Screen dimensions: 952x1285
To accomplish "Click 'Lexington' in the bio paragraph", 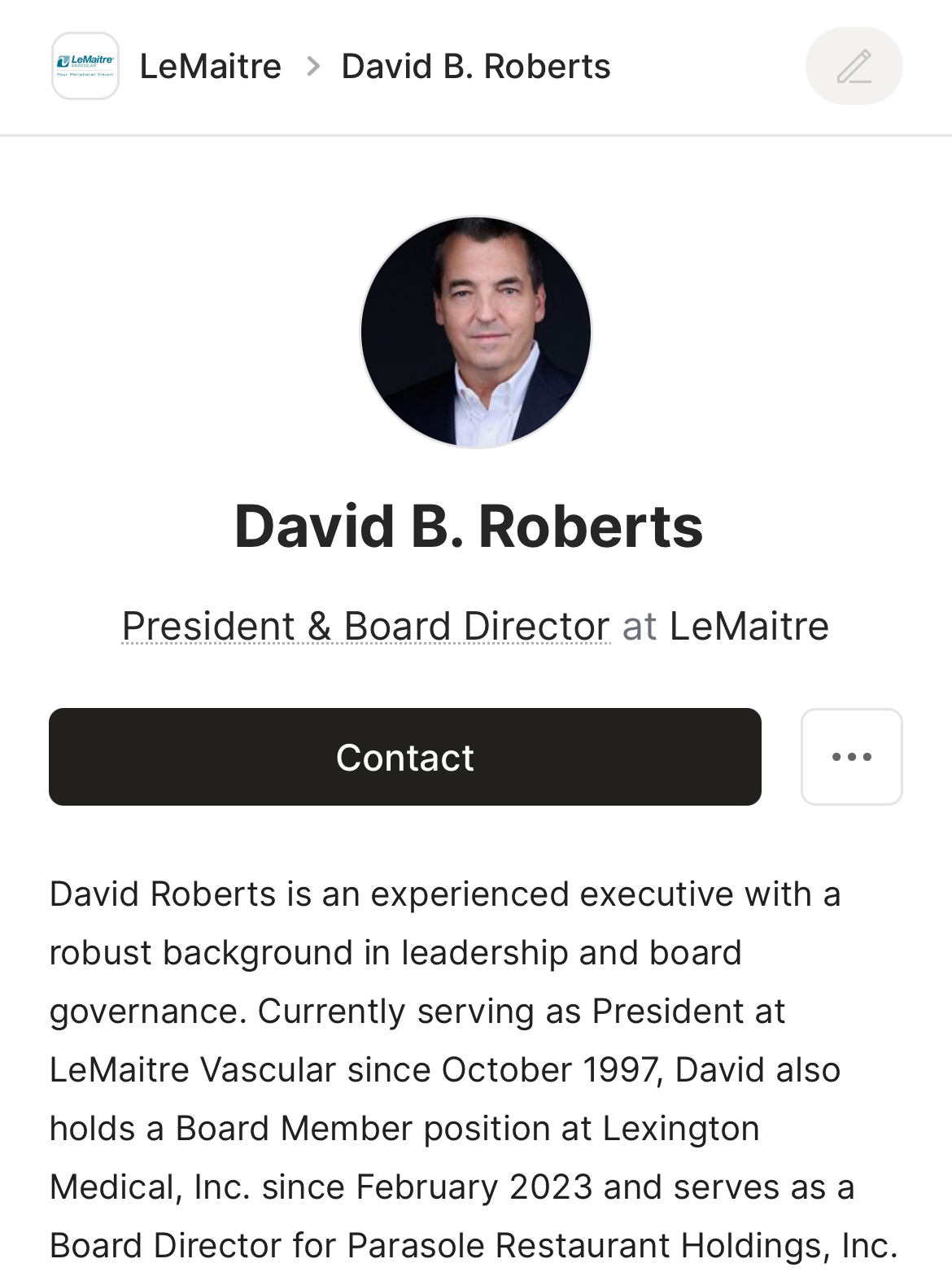I will click(x=681, y=1128).
